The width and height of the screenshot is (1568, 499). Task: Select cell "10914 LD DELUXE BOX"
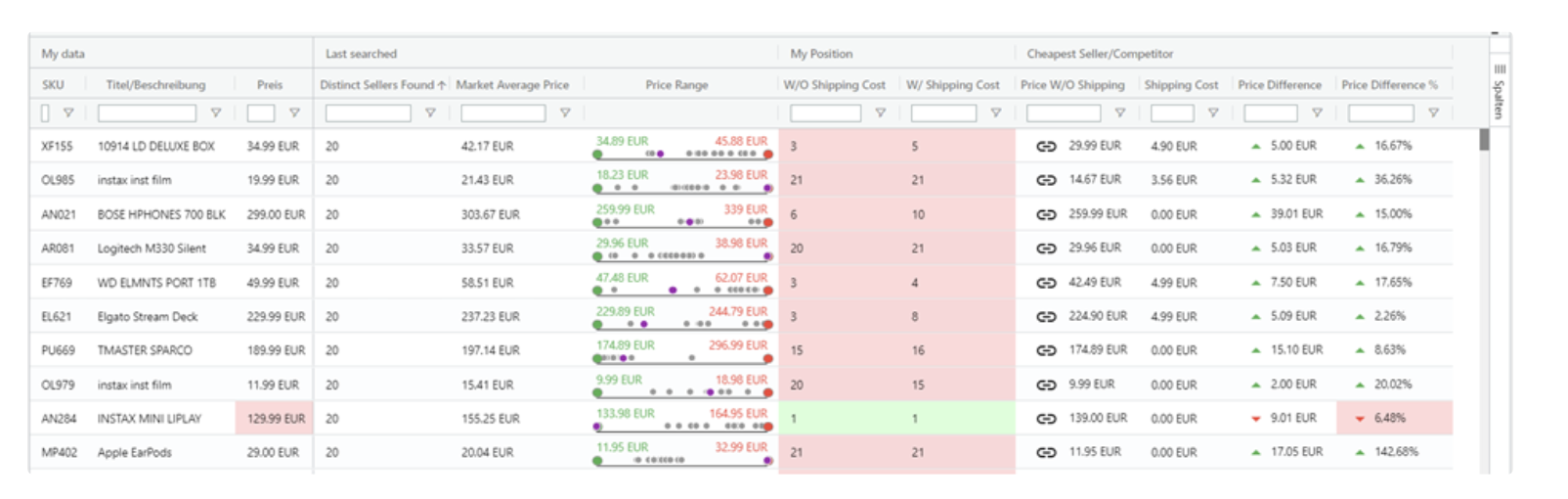point(155,147)
